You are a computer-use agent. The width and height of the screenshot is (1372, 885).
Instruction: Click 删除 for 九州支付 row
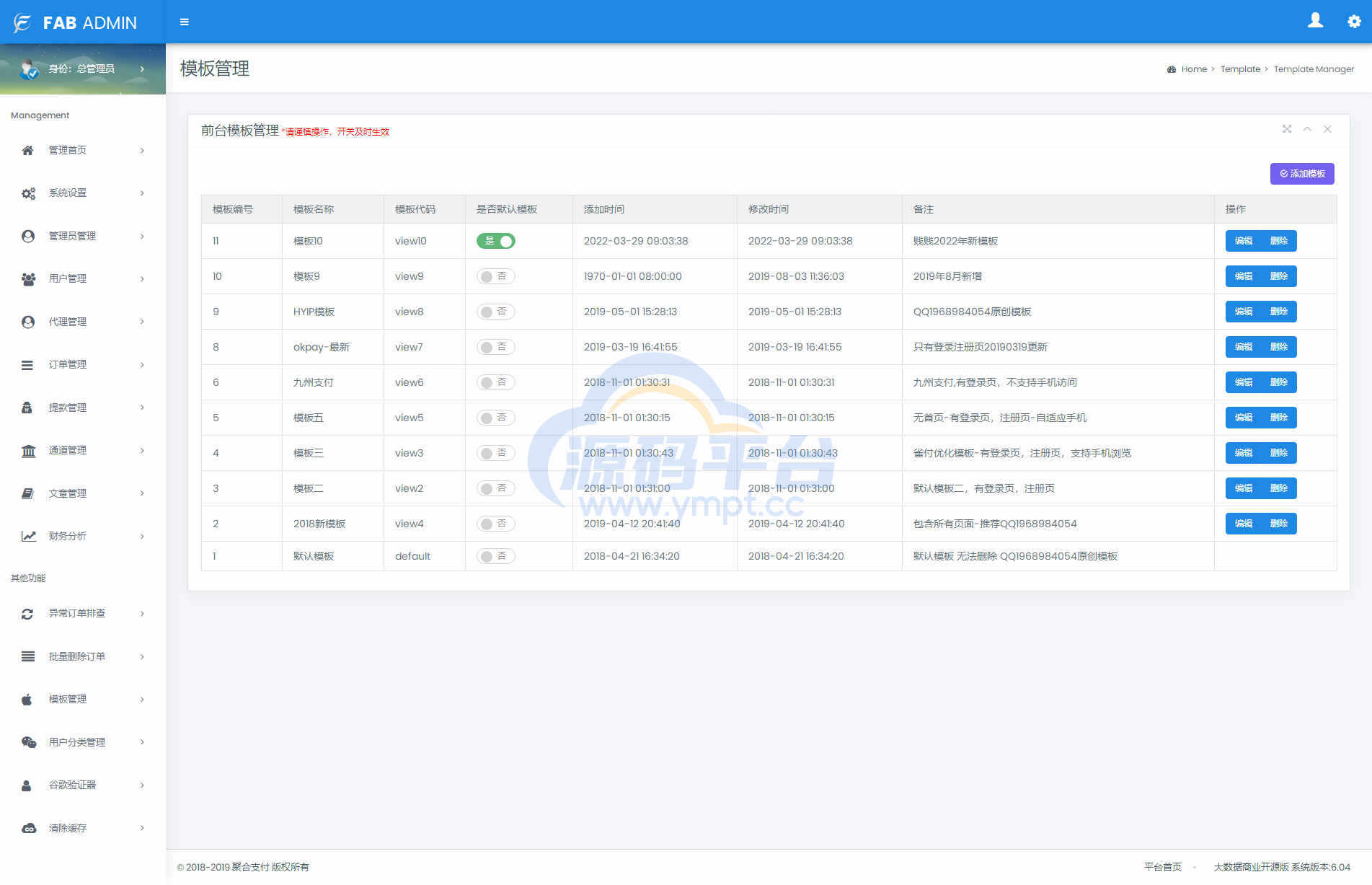click(1279, 382)
